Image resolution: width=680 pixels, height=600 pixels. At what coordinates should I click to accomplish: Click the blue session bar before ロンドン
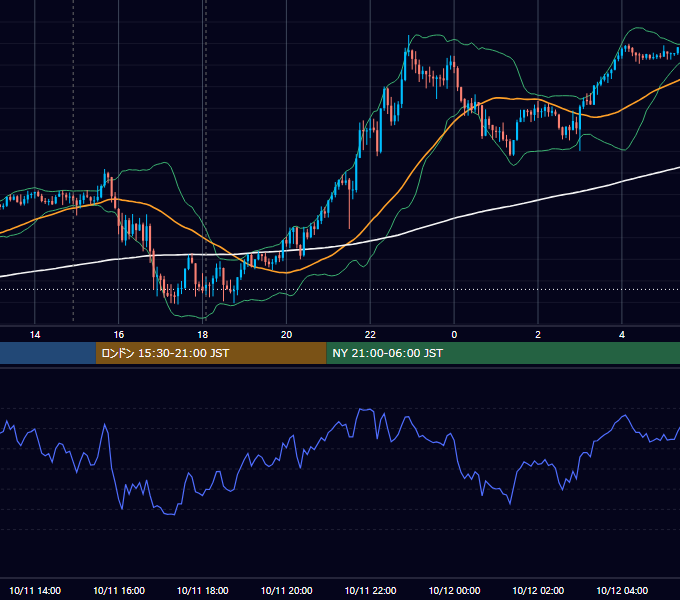point(48,353)
